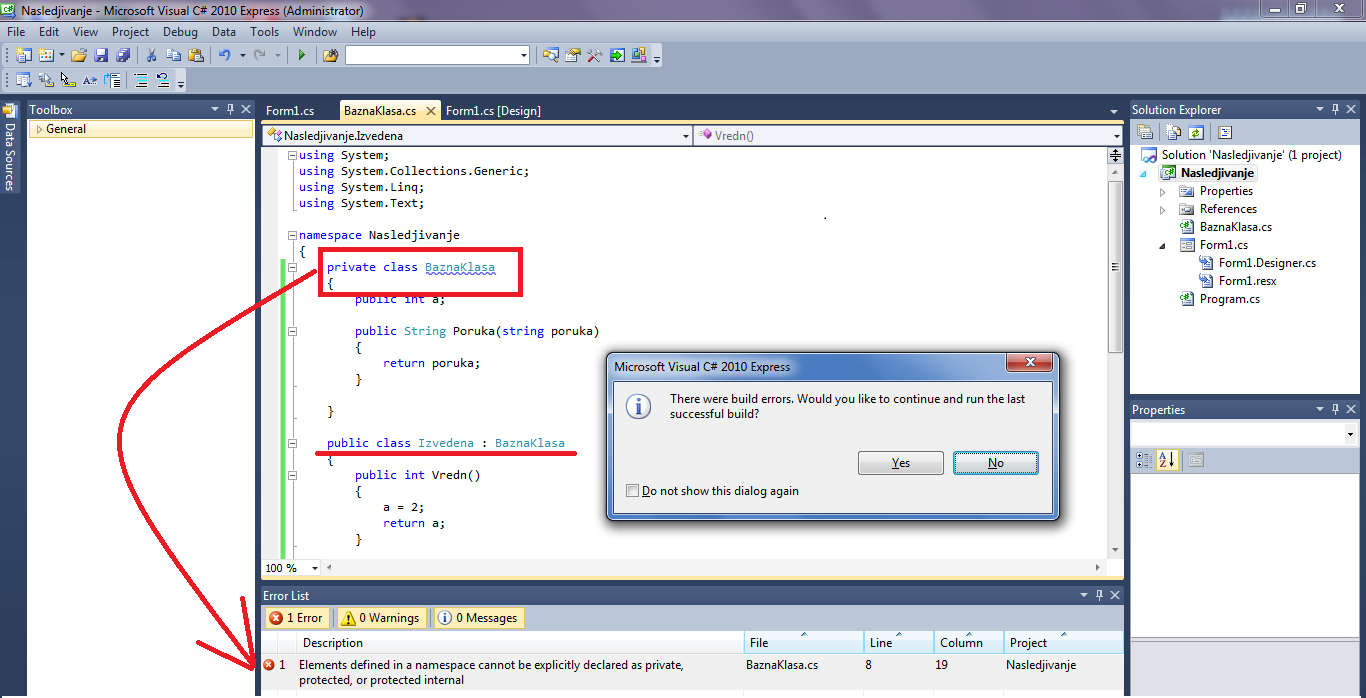Expand the General group in Toolbox

[39, 129]
